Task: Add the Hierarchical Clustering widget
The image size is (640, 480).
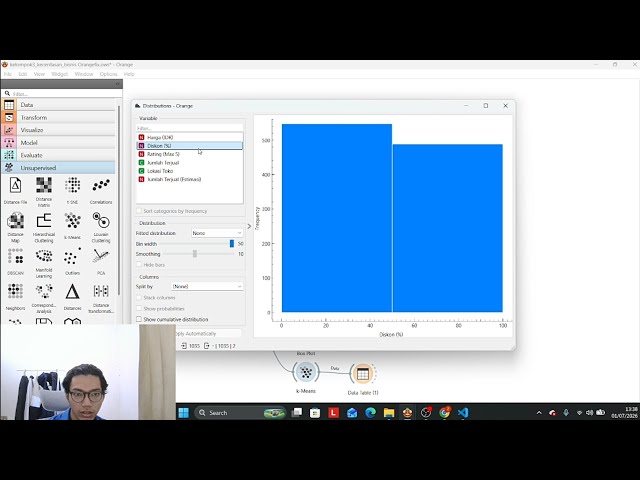Action: click(x=44, y=227)
